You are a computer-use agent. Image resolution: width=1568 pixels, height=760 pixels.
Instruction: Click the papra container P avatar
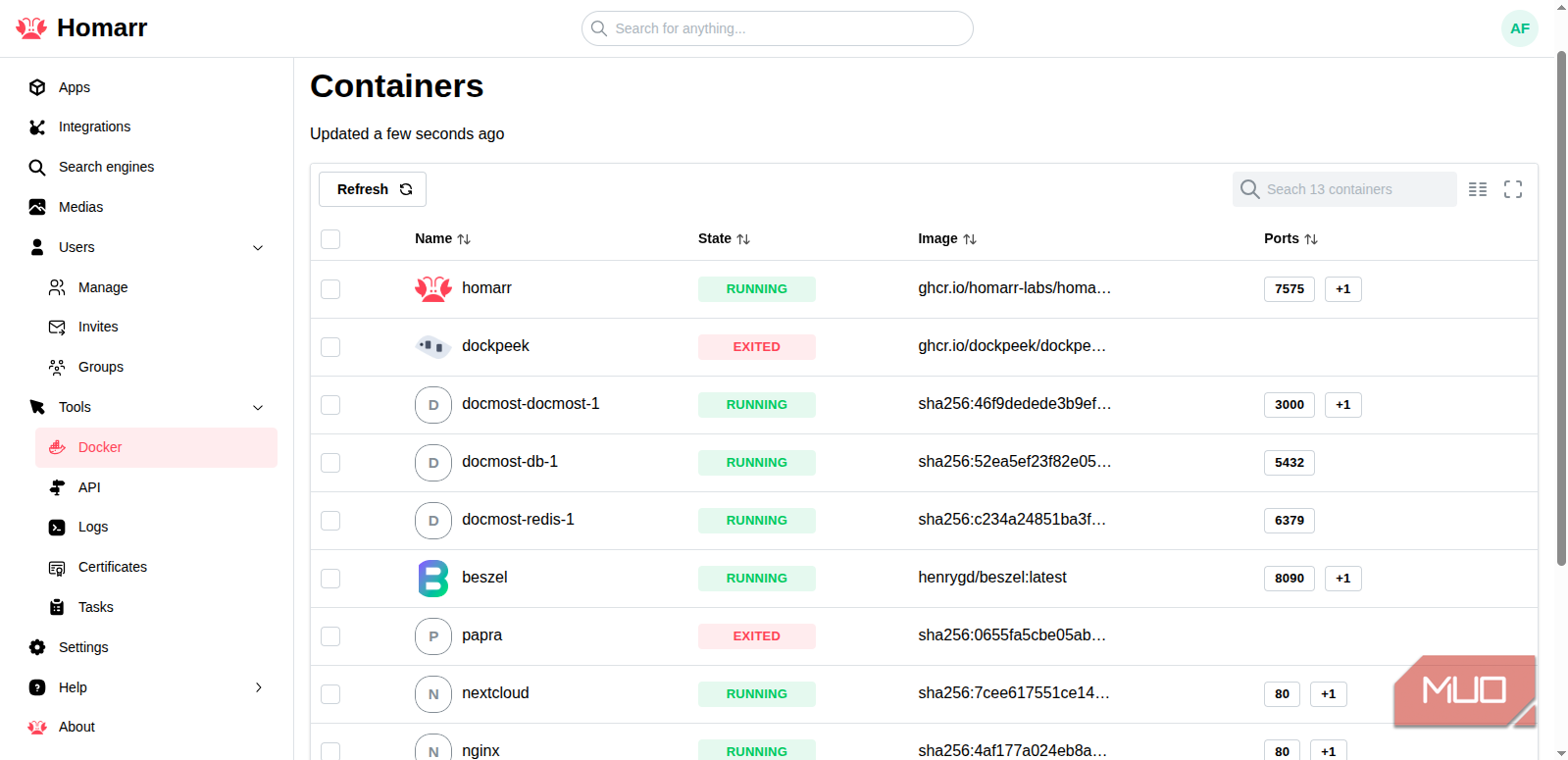pyautogui.click(x=433, y=636)
